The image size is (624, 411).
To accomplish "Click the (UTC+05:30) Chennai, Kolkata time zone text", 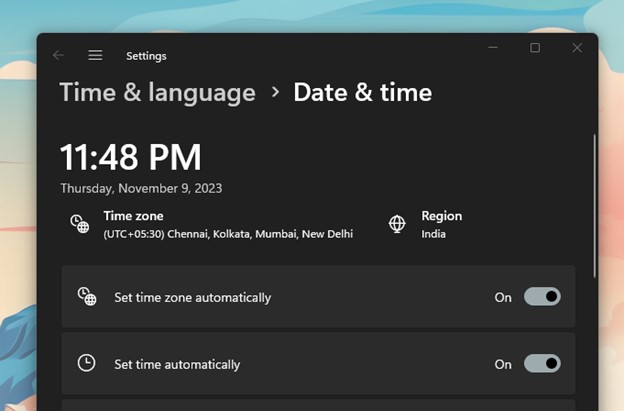I will [x=228, y=234].
